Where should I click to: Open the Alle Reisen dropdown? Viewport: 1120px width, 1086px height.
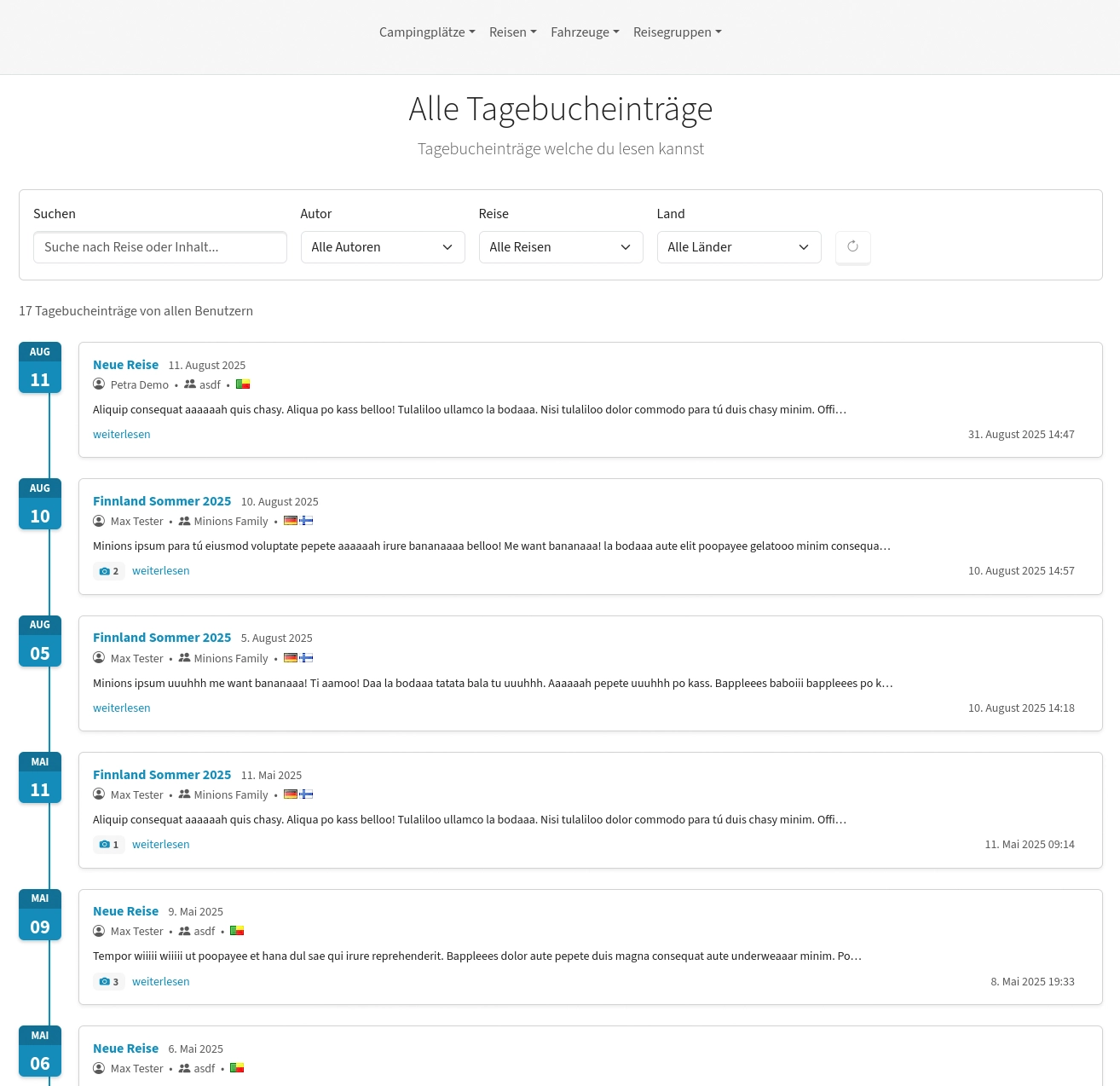pyautogui.click(x=561, y=247)
